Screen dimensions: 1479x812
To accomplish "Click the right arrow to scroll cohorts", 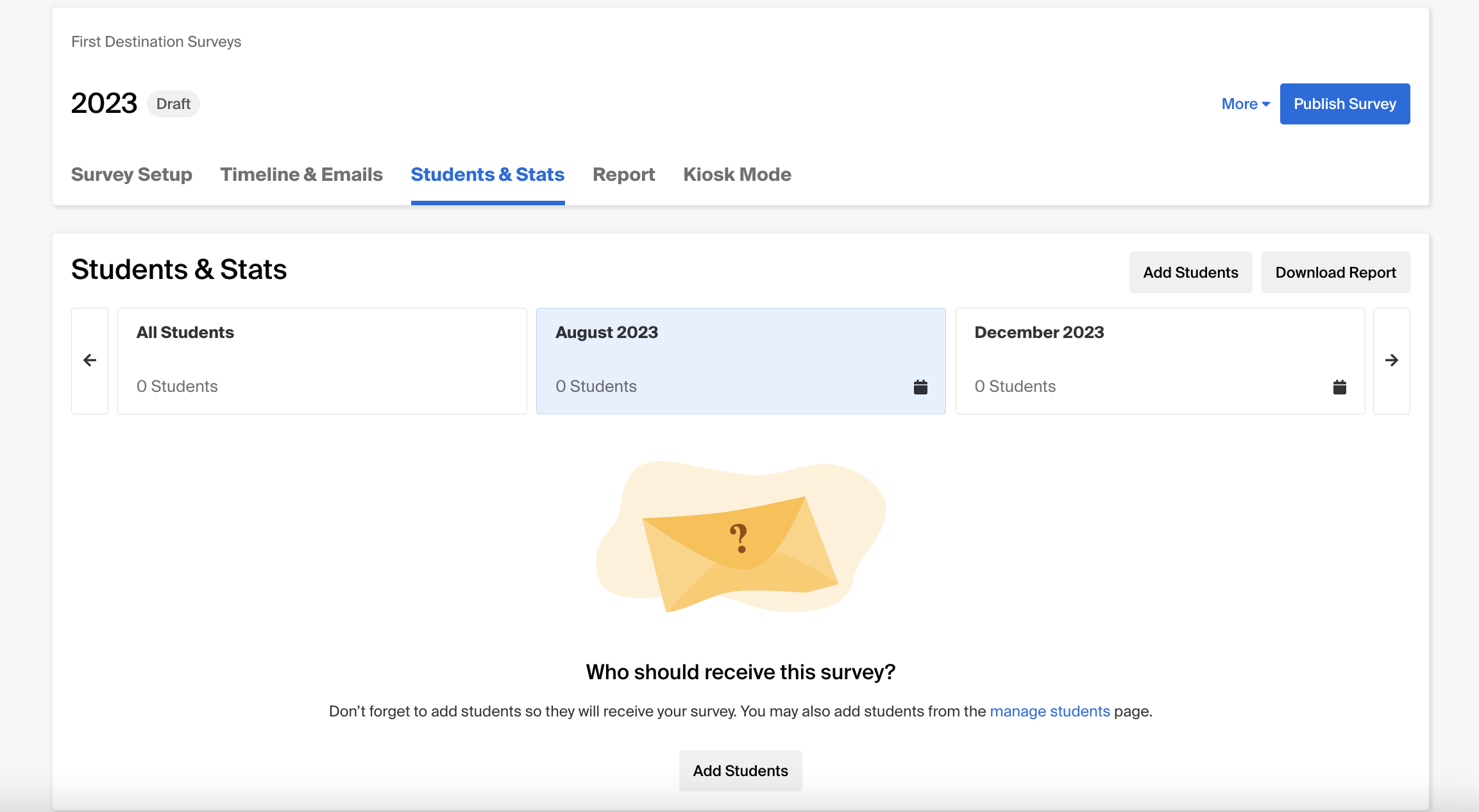I will point(1391,360).
